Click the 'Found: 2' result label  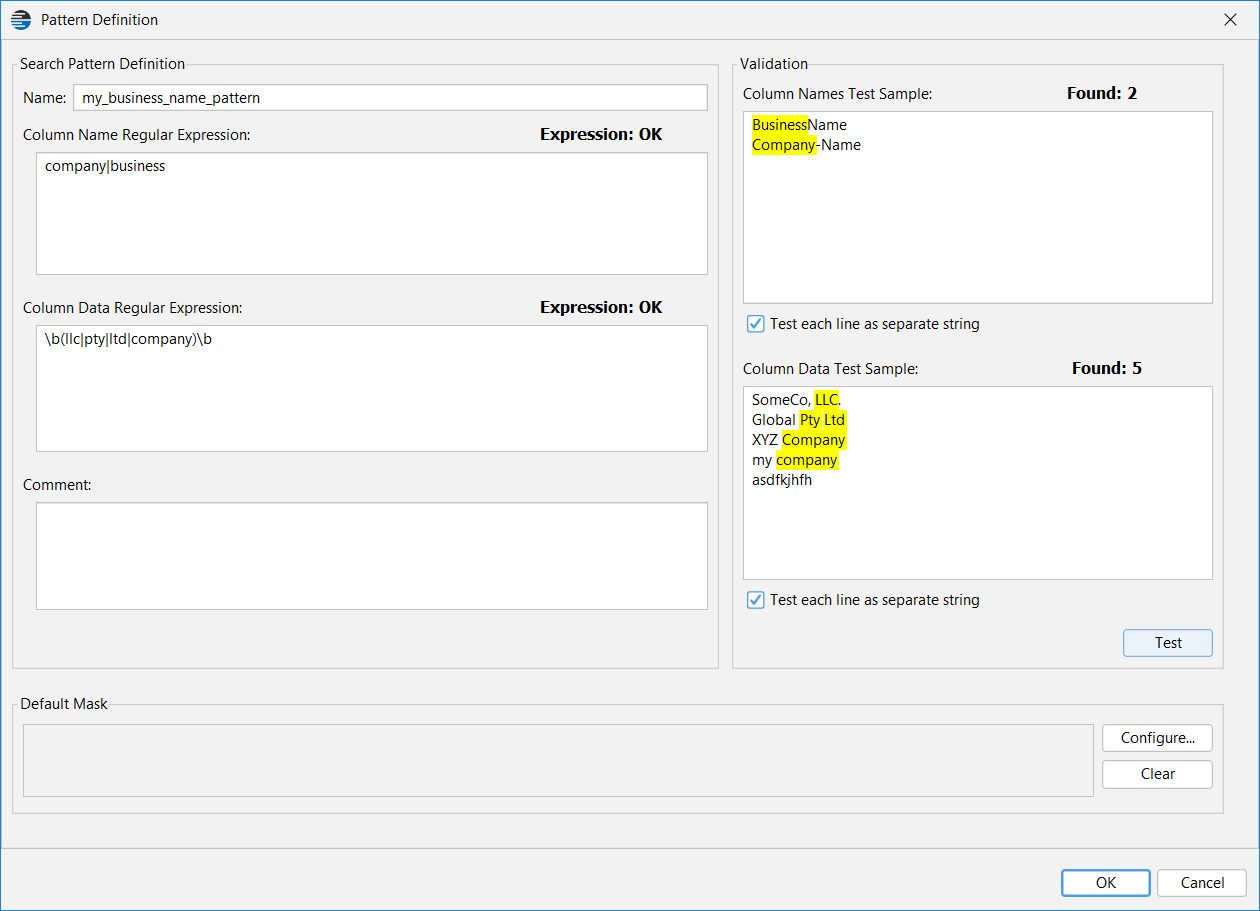pyautogui.click(x=1102, y=93)
